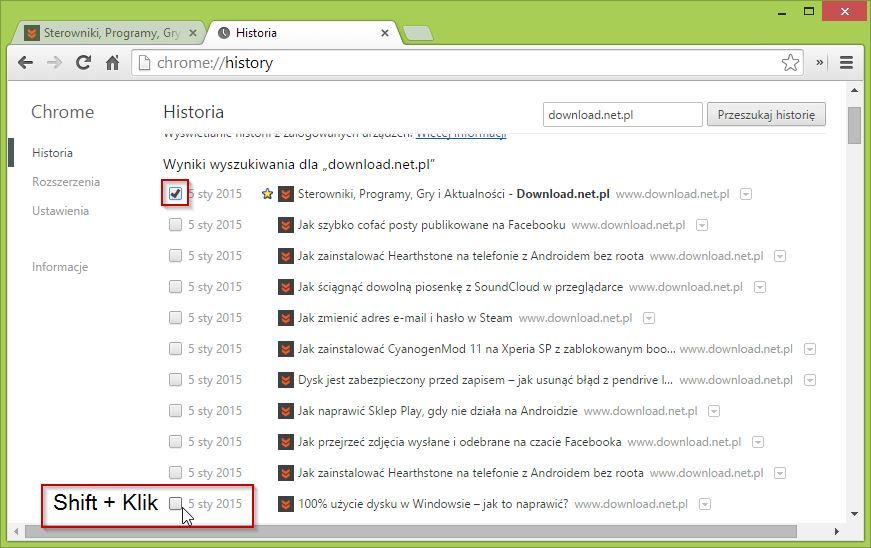The image size is (871, 548).
Task: Click the page icon in address bar
Action: (144, 63)
